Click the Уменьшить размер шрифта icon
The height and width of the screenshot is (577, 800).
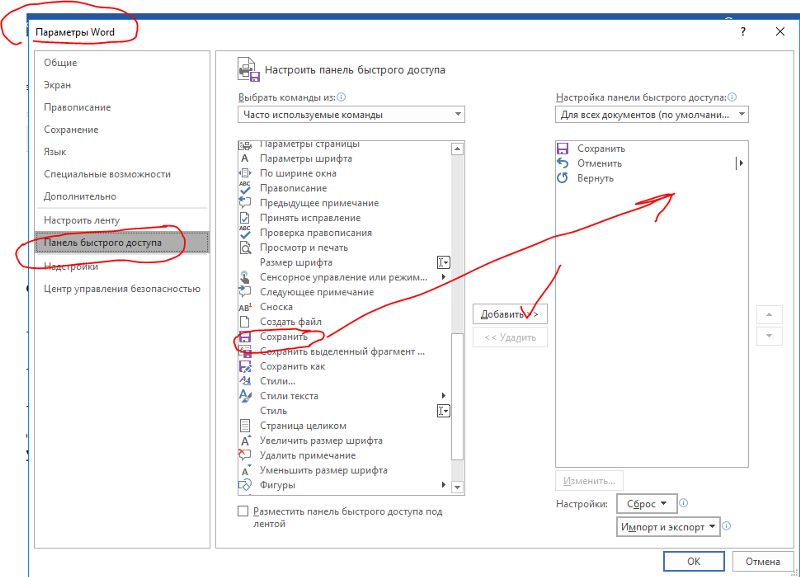(245, 470)
